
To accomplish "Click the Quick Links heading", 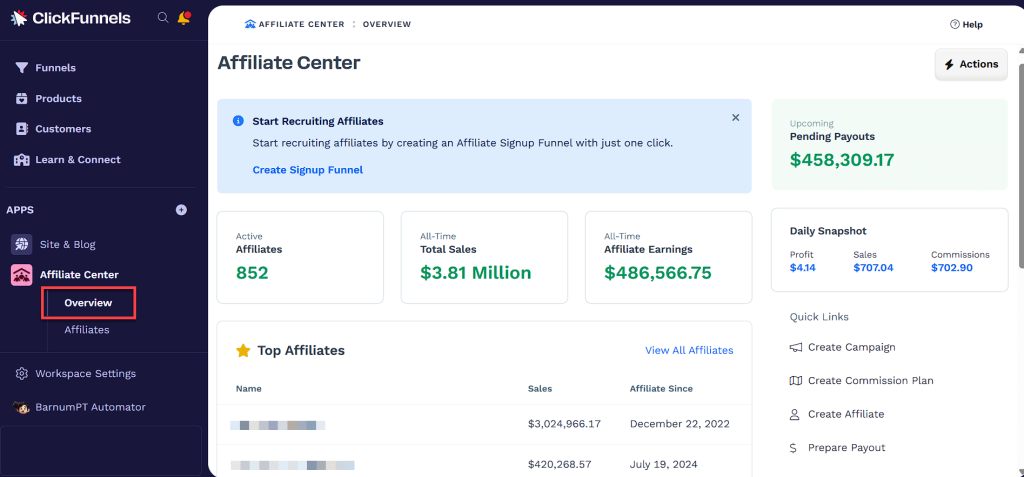I will tap(819, 317).
